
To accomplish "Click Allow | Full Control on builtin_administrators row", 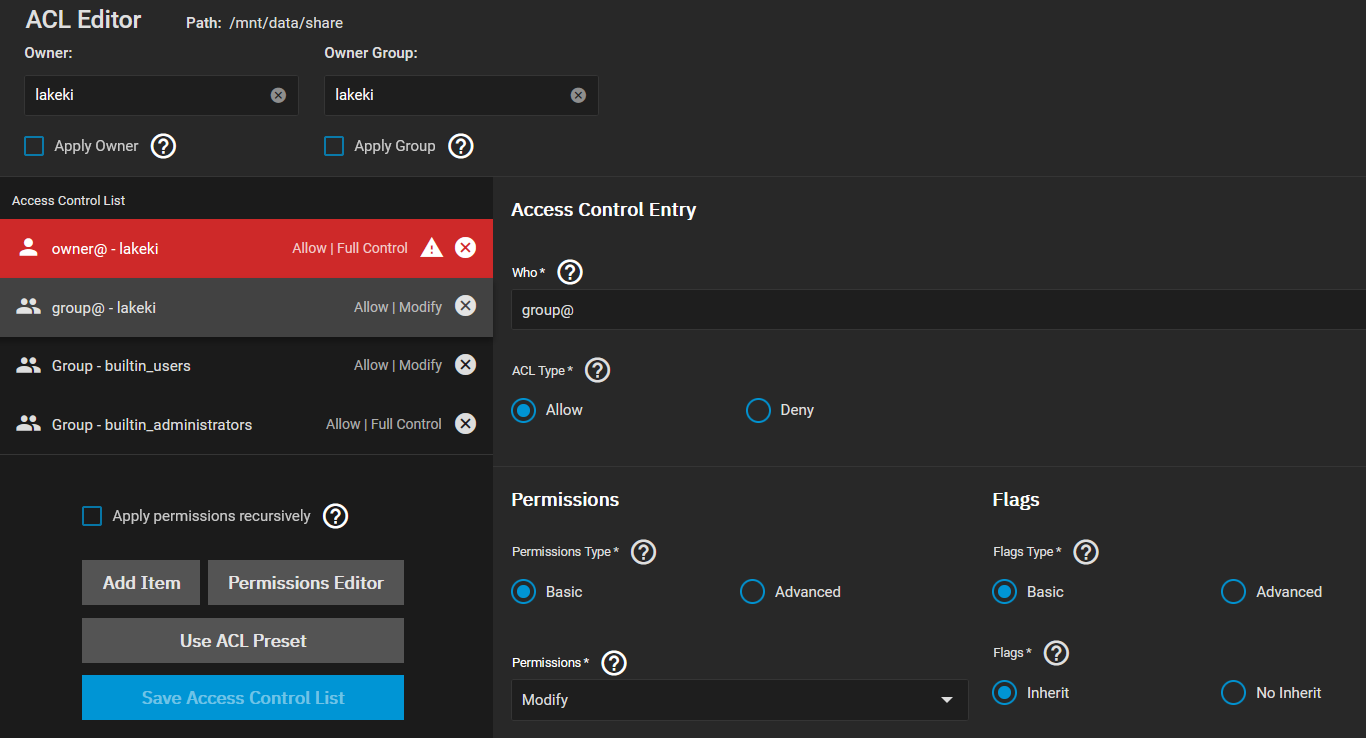I will point(384,424).
